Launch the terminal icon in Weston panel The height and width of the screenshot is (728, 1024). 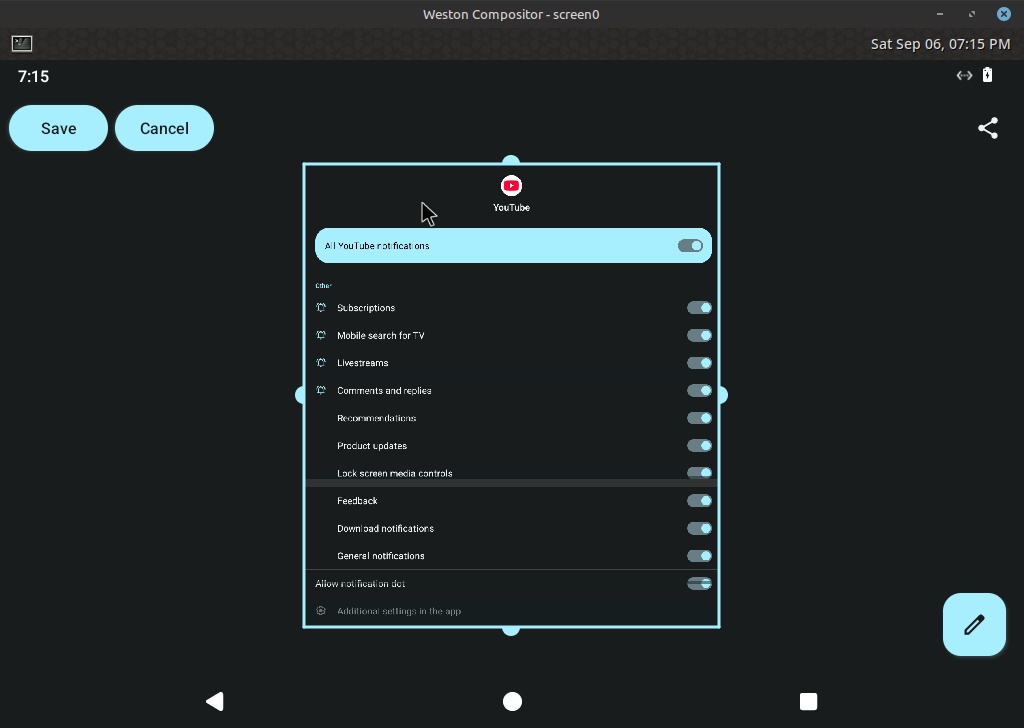[x=22, y=43]
